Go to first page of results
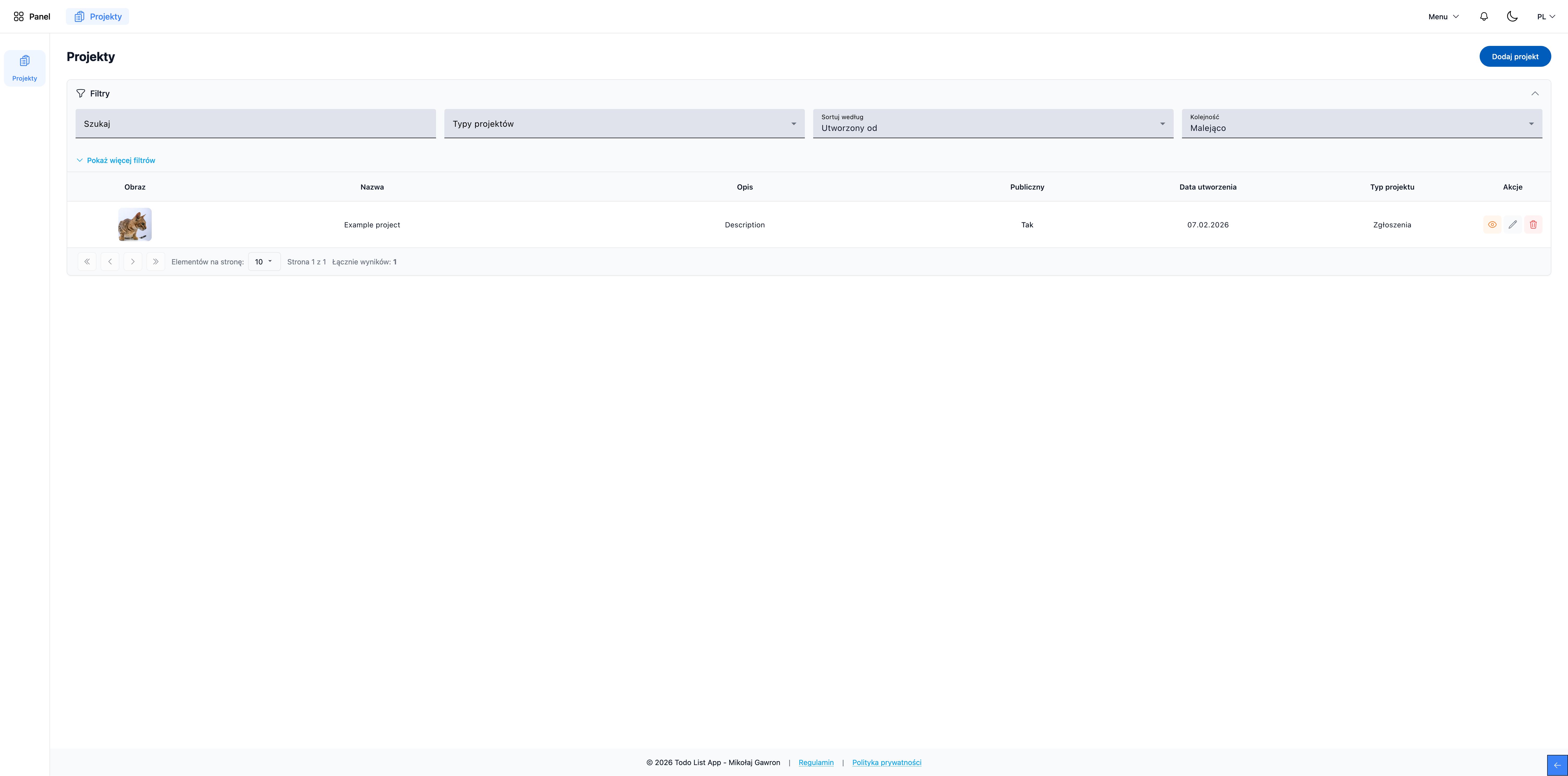 tap(87, 261)
